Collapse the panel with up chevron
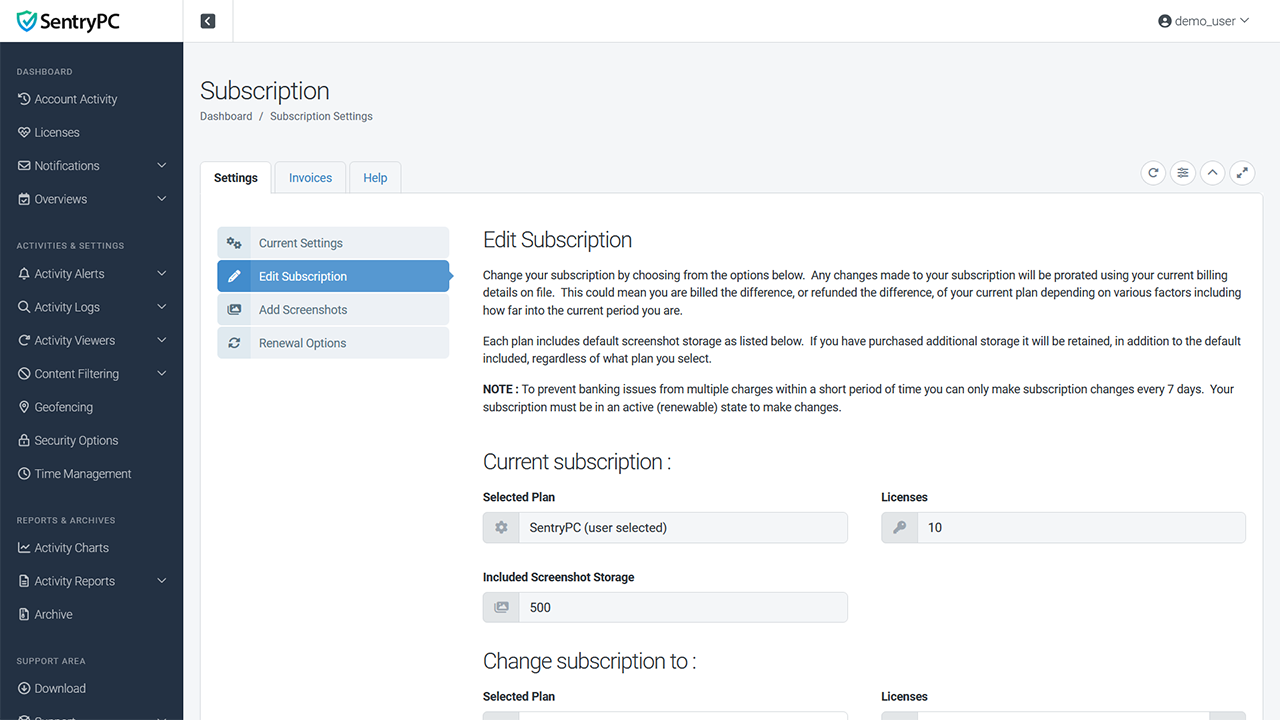1280x720 pixels. click(x=1212, y=173)
